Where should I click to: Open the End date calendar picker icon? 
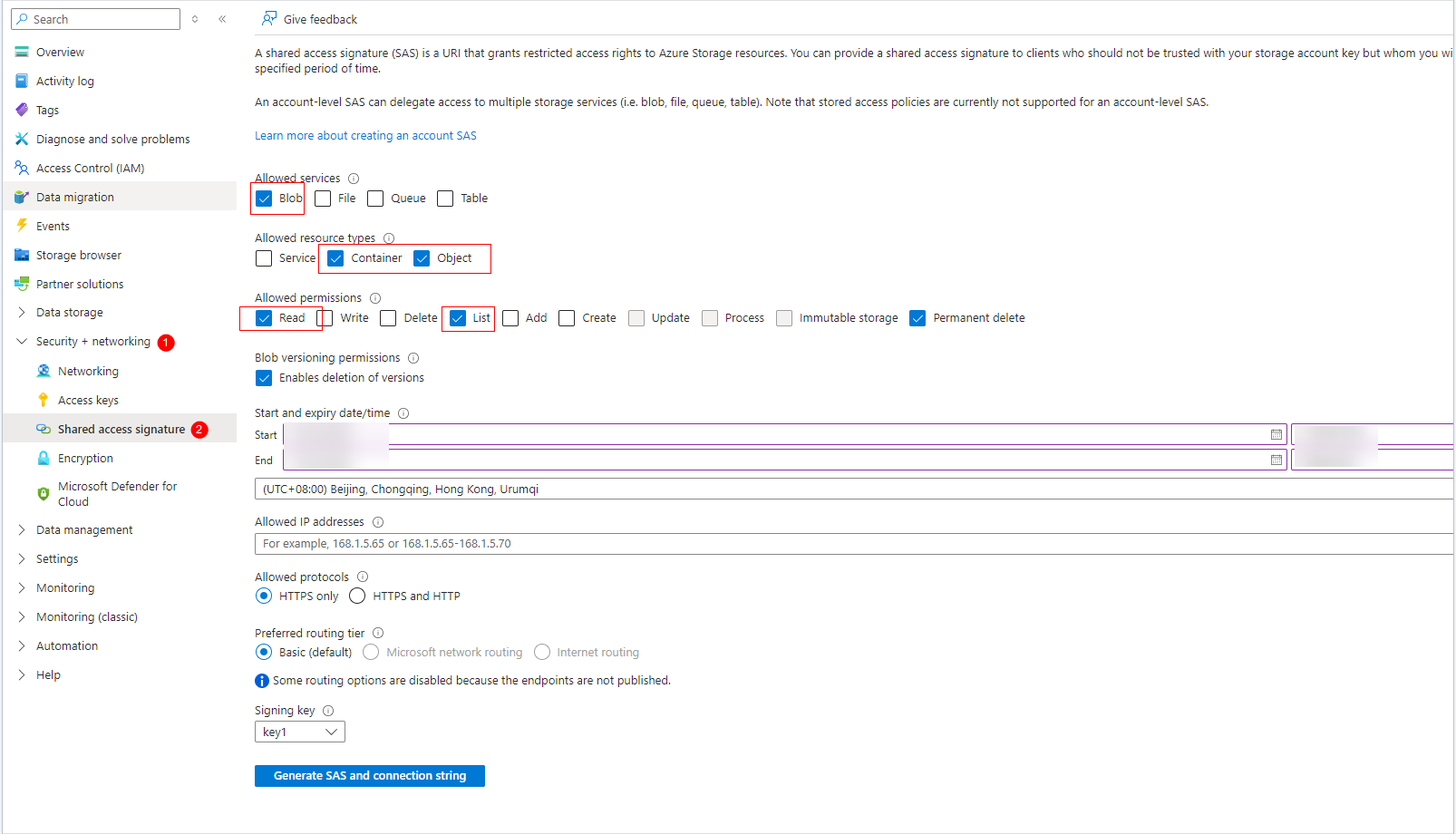coord(1276,461)
